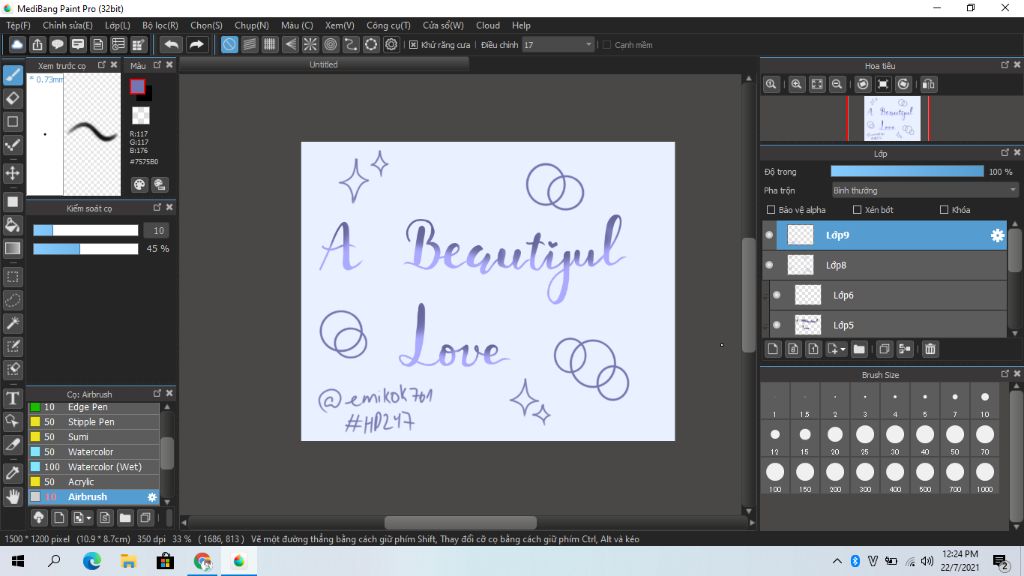Choose brush size 1000 preset
1024x576 pixels.
(x=985, y=476)
